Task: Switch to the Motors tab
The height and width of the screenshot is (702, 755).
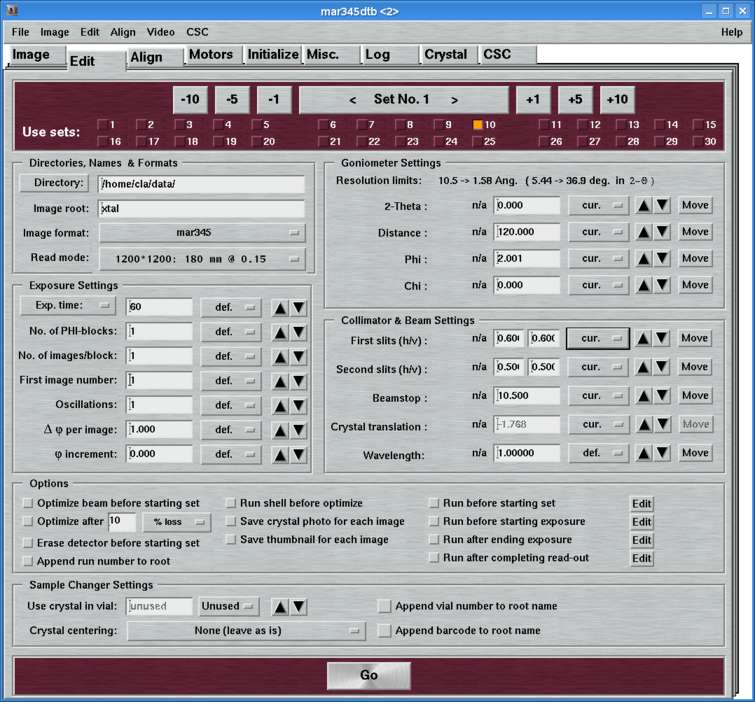Action: pyautogui.click(x=210, y=55)
